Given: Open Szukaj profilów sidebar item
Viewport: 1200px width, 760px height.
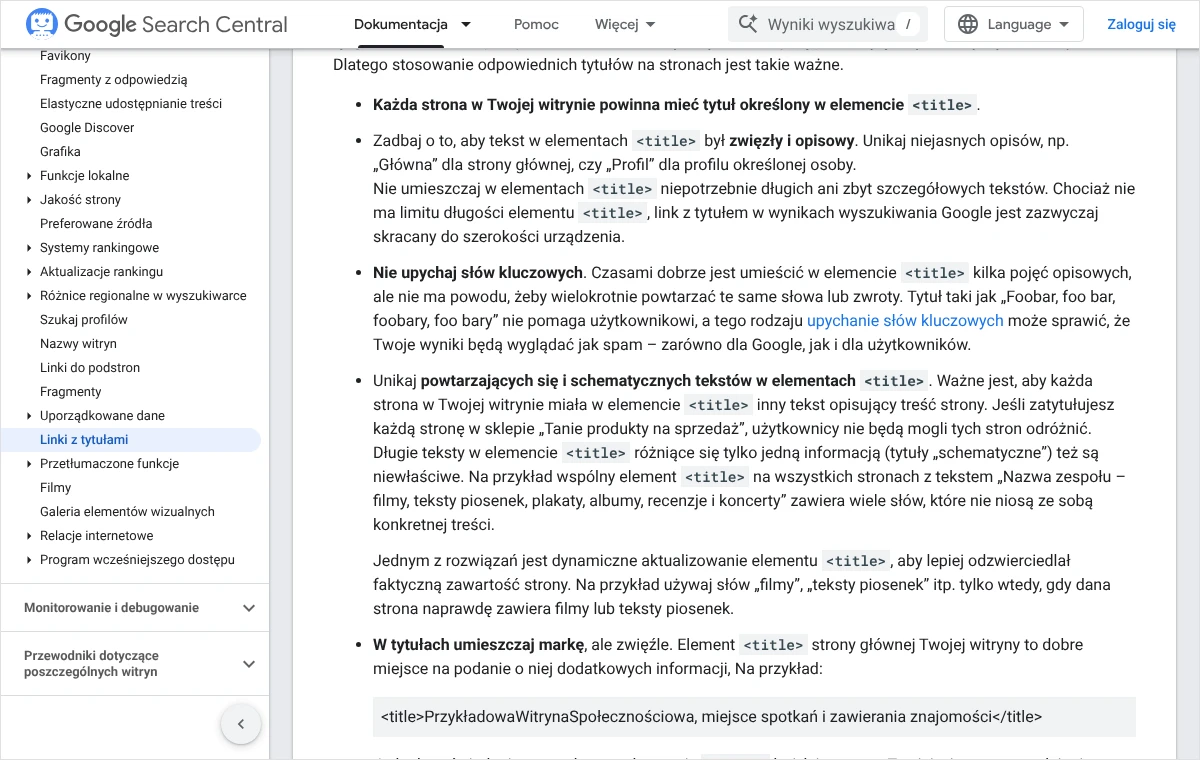Looking at the screenshot, I should 84,320.
